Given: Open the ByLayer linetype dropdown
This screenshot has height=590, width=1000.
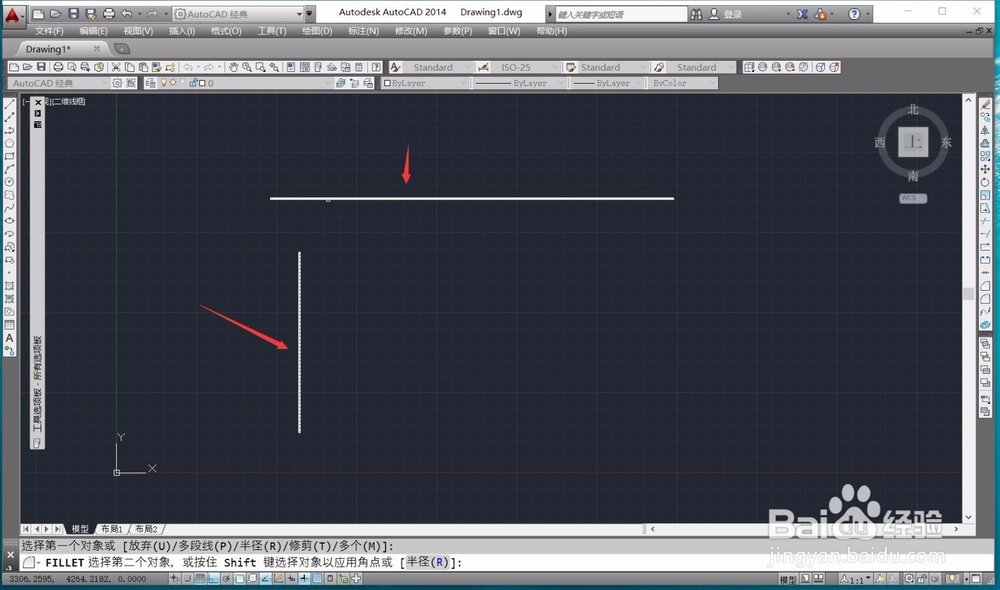Looking at the screenshot, I should click(x=519, y=83).
